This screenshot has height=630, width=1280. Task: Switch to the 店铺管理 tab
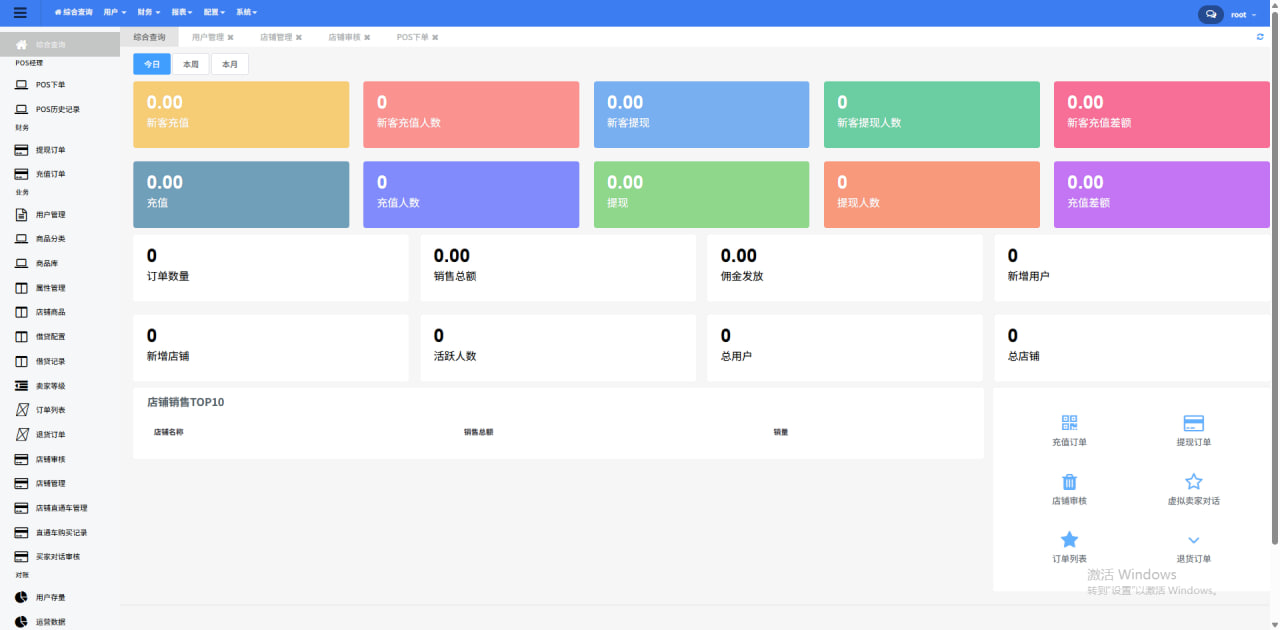tap(276, 37)
